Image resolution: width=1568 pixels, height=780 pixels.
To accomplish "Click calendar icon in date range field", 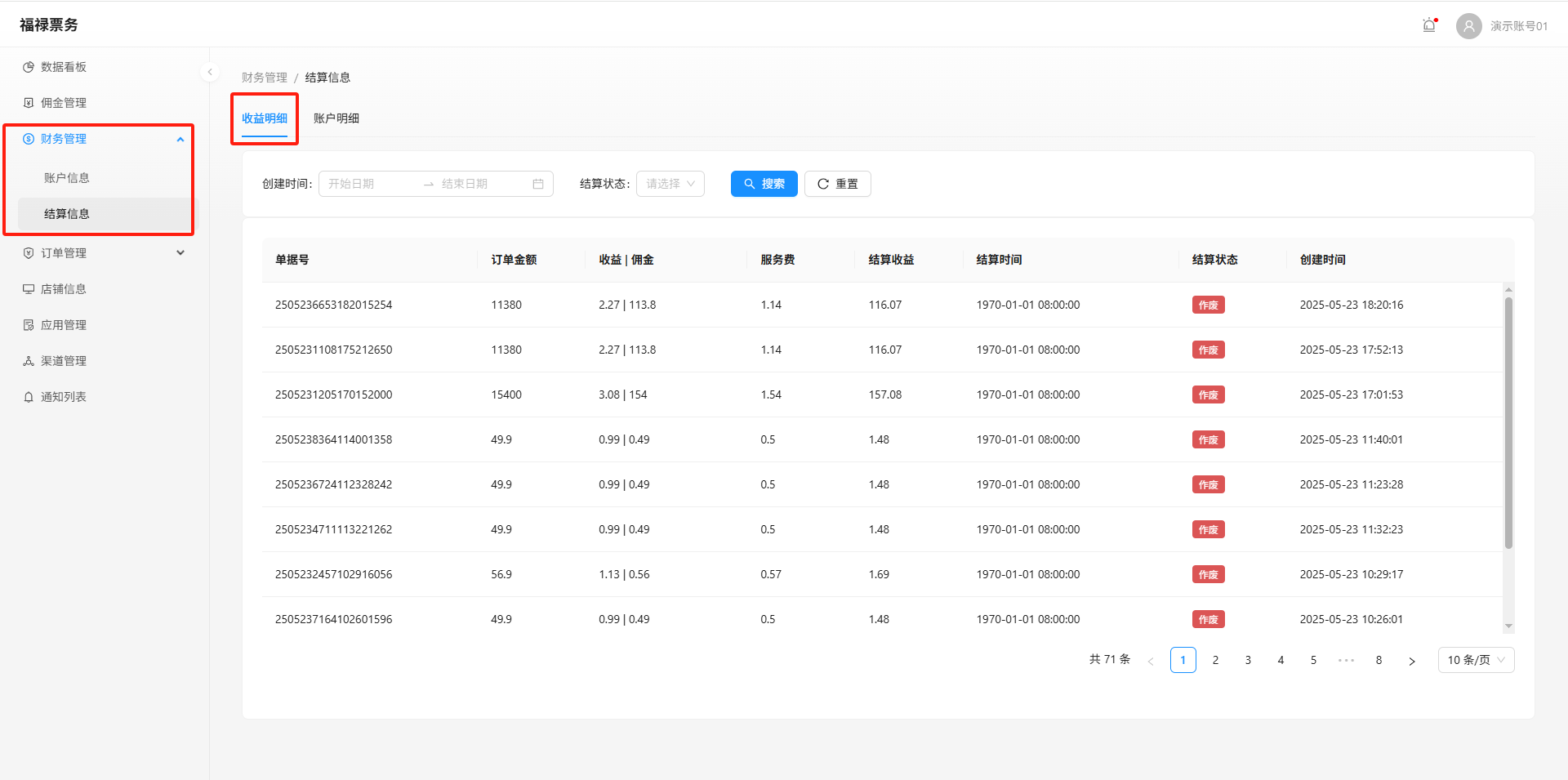I will [538, 184].
